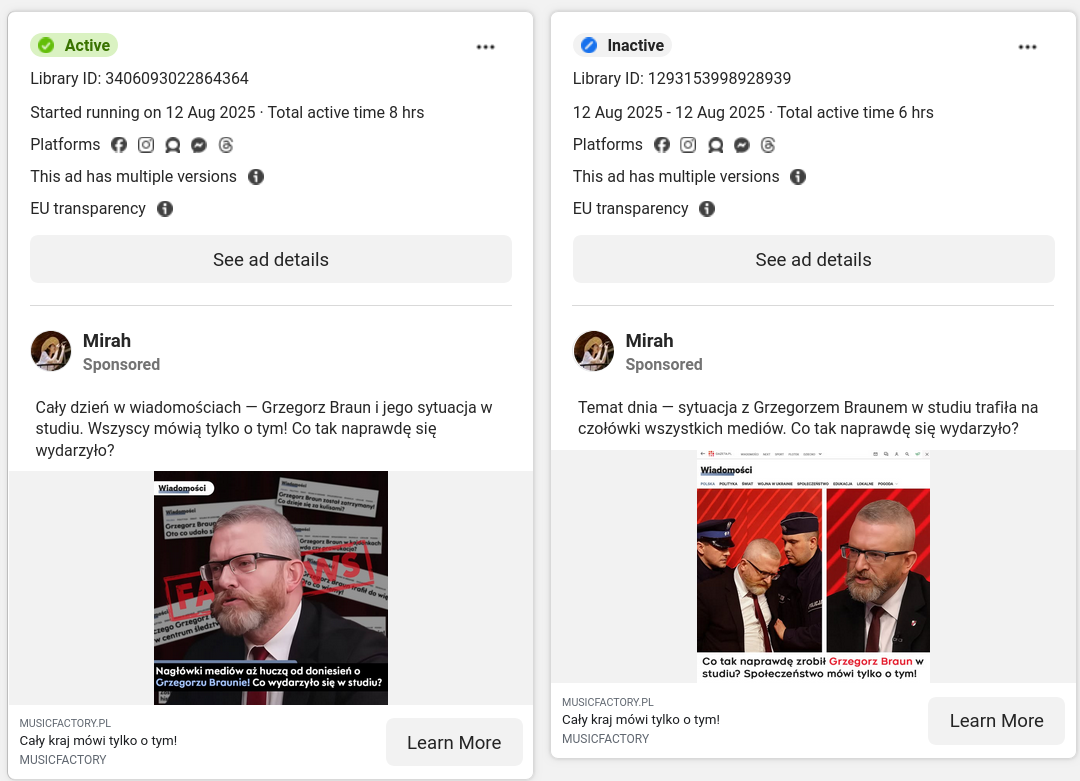Click Messenger platform icon in the Inactive ad
Viewport: 1080px width, 781px height.
(x=742, y=145)
